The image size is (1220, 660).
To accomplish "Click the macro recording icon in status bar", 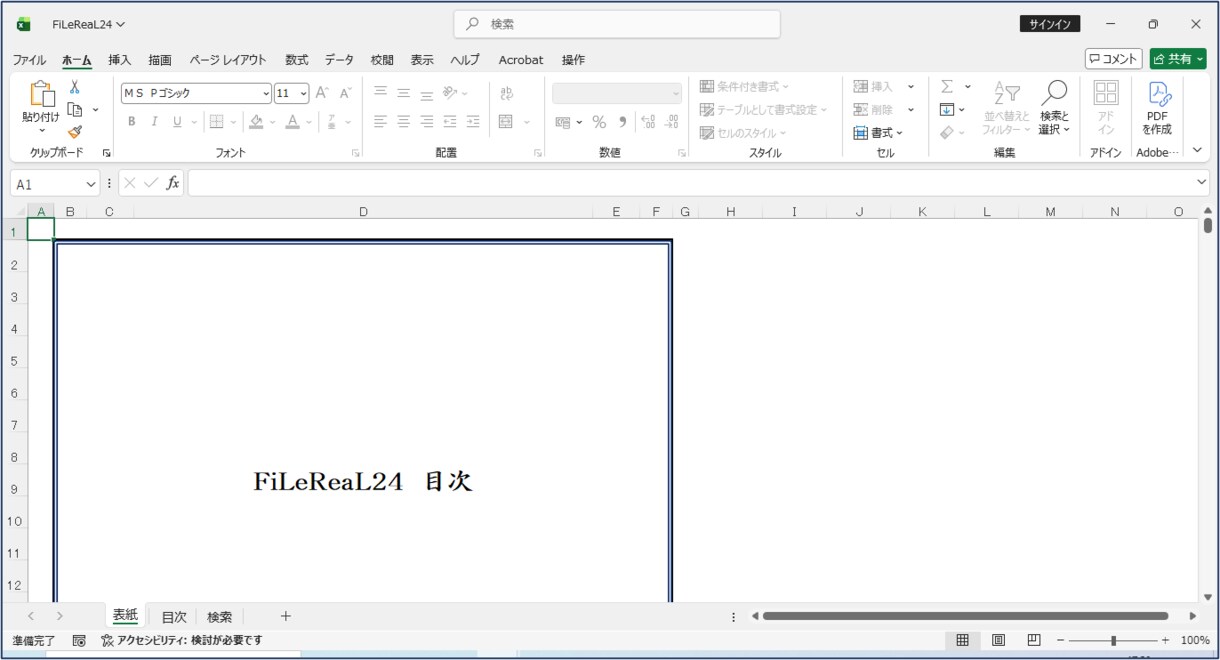I will click(80, 640).
